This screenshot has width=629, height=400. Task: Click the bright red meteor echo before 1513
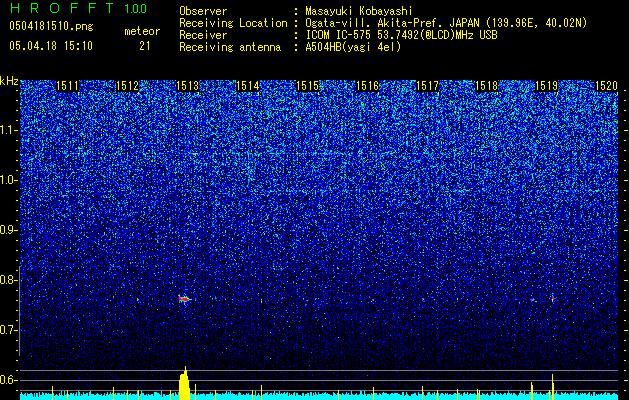(185, 299)
